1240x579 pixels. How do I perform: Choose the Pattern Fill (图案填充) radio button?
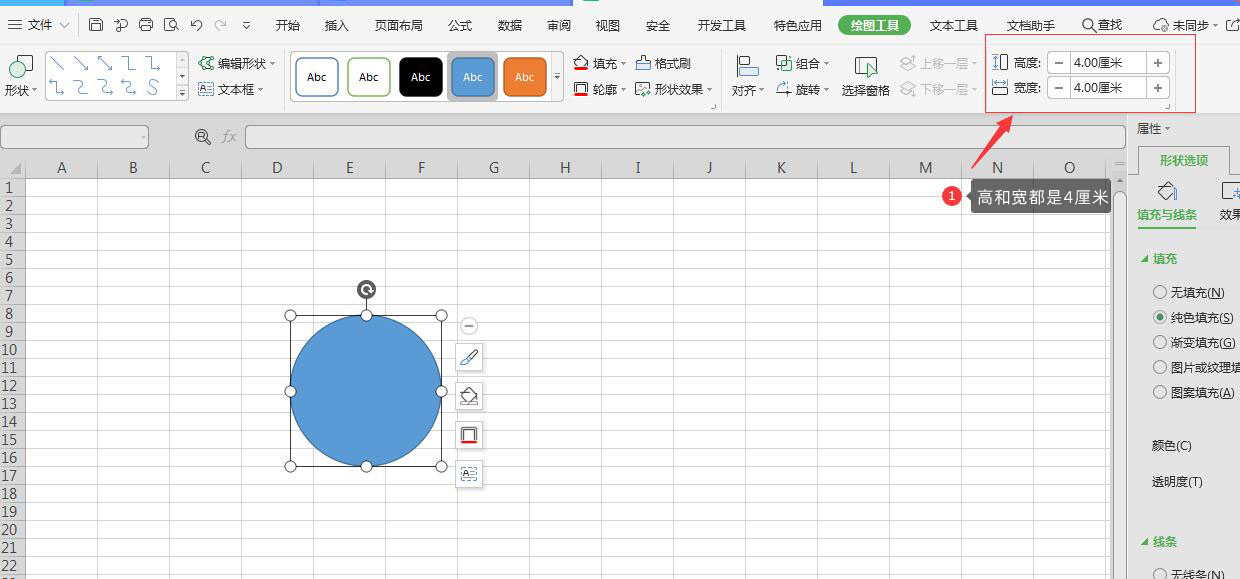point(1160,392)
